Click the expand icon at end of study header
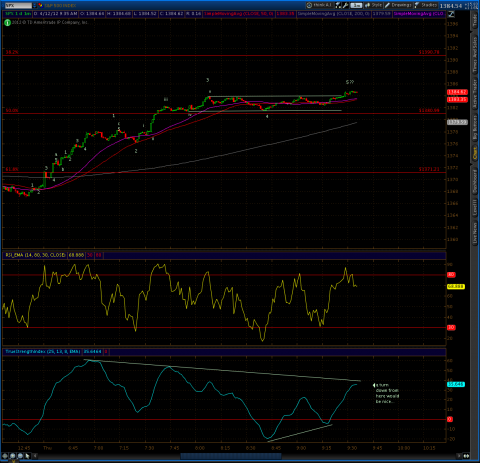 451,14
